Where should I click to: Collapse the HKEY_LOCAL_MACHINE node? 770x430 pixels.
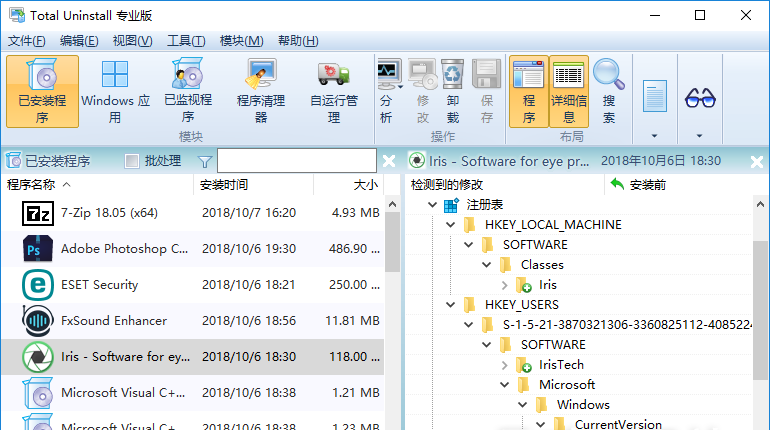(x=450, y=225)
